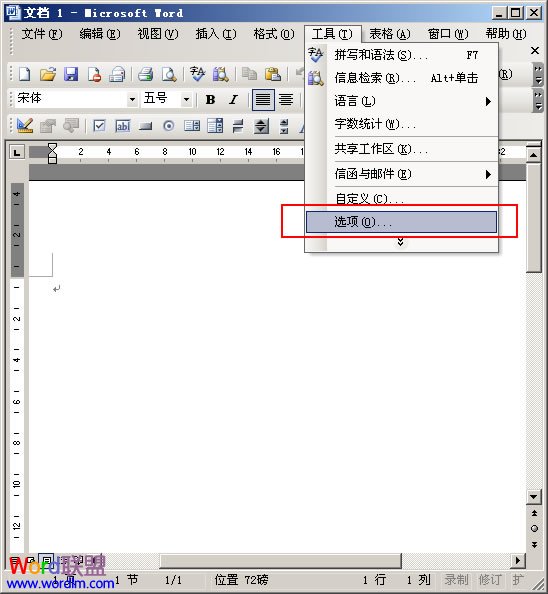Choose 自定义(C)... menu entry

pyautogui.click(x=401, y=199)
